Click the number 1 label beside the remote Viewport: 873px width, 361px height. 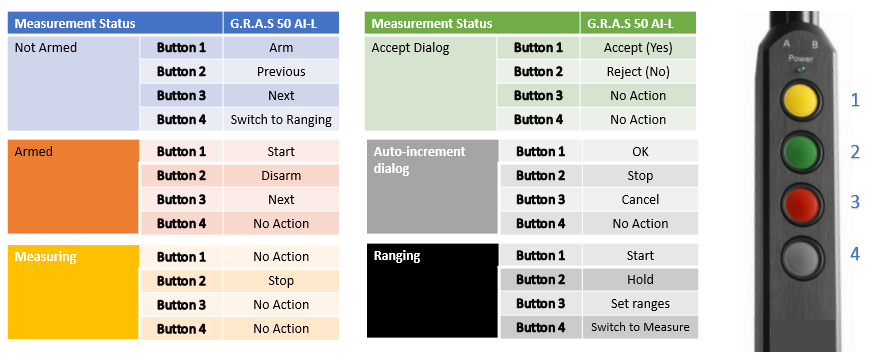point(855,100)
